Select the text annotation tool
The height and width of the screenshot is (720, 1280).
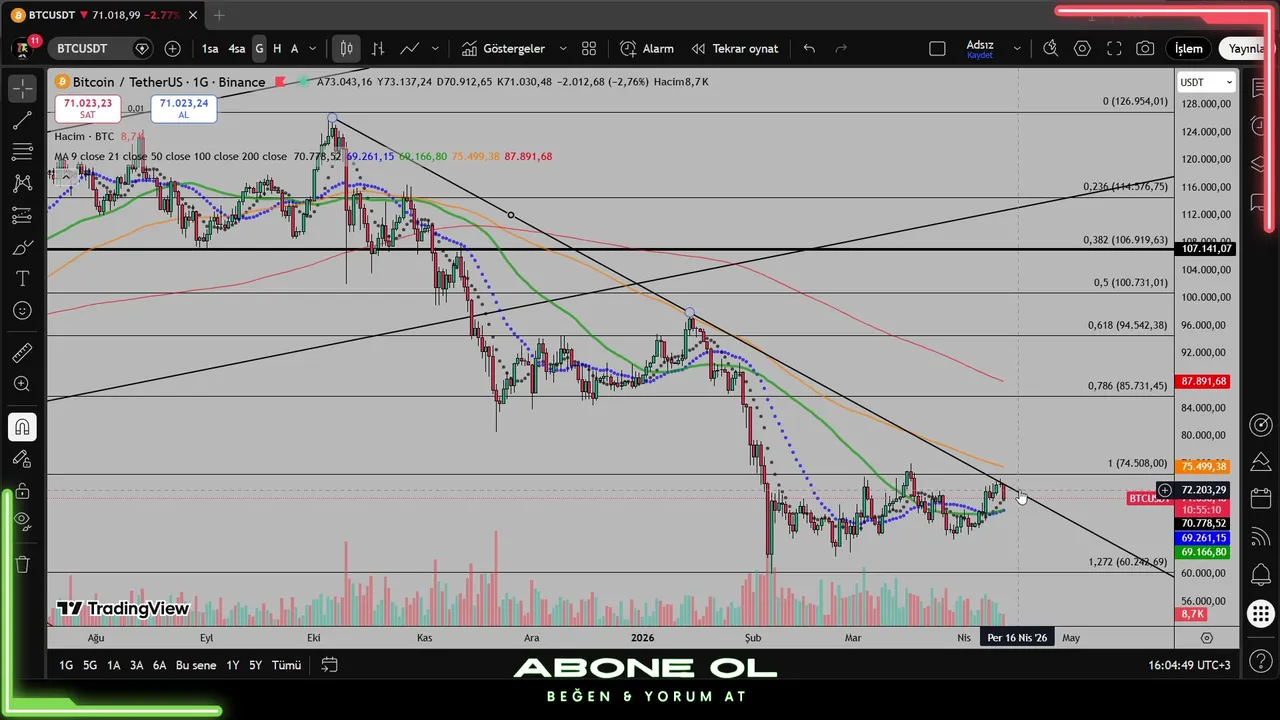point(22,278)
